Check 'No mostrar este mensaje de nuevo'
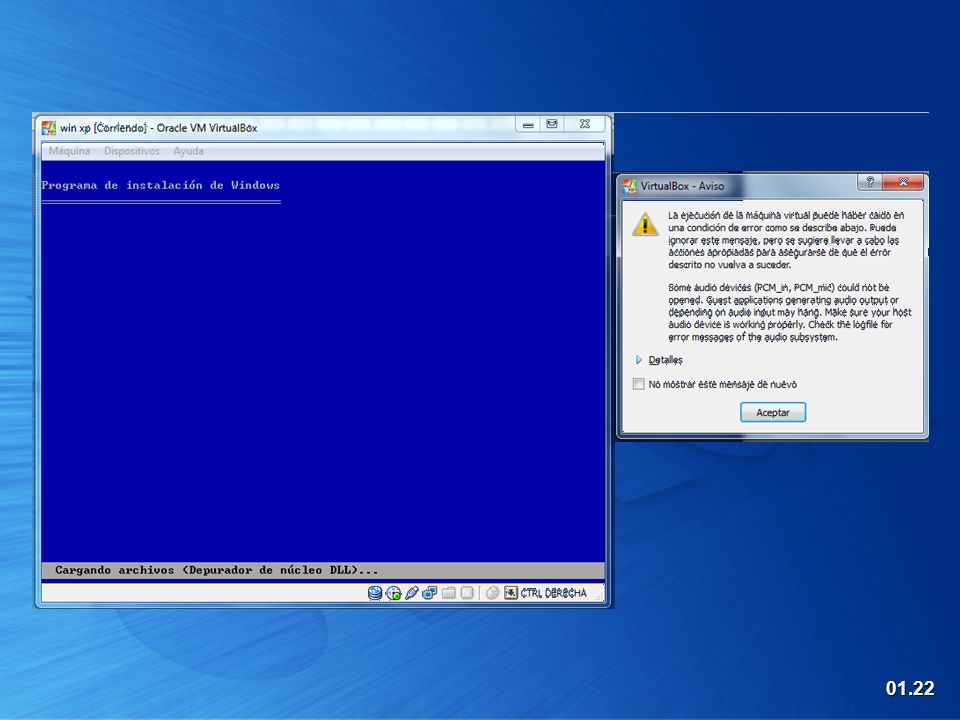960x720 pixels. pyautogui.click(x=639, y=384)
